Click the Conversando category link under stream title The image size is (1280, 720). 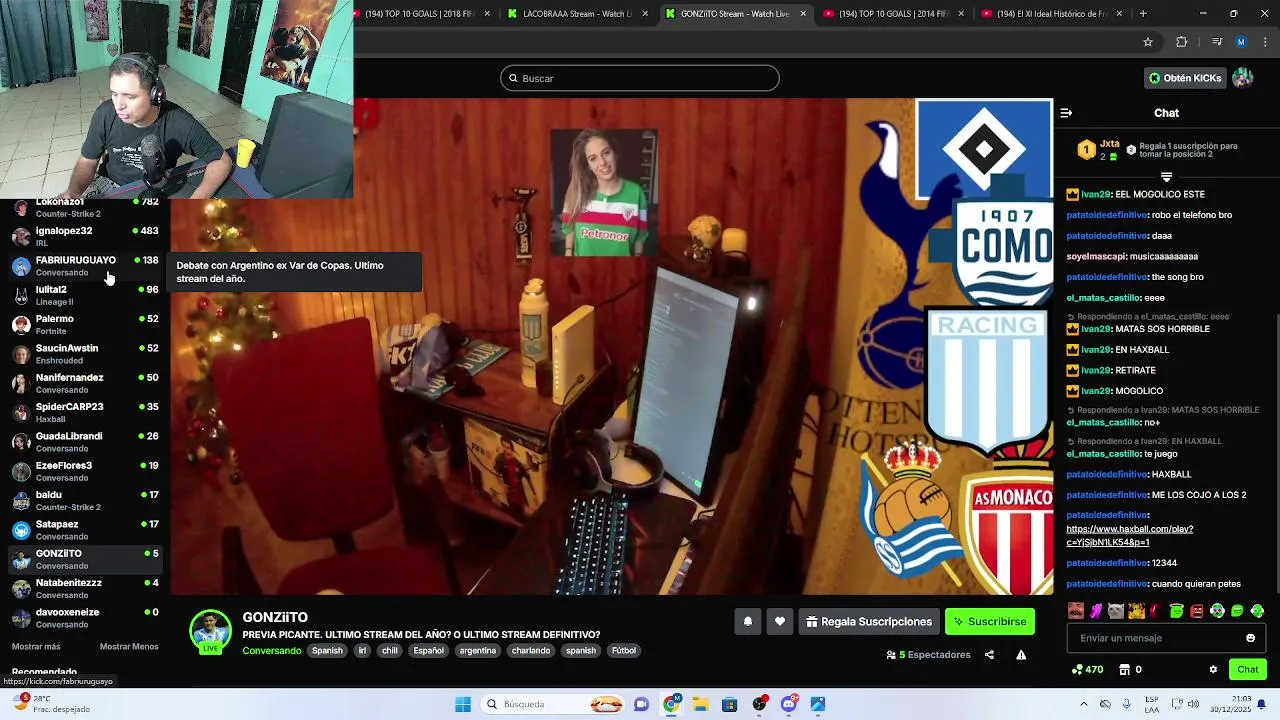click(272, 651)
